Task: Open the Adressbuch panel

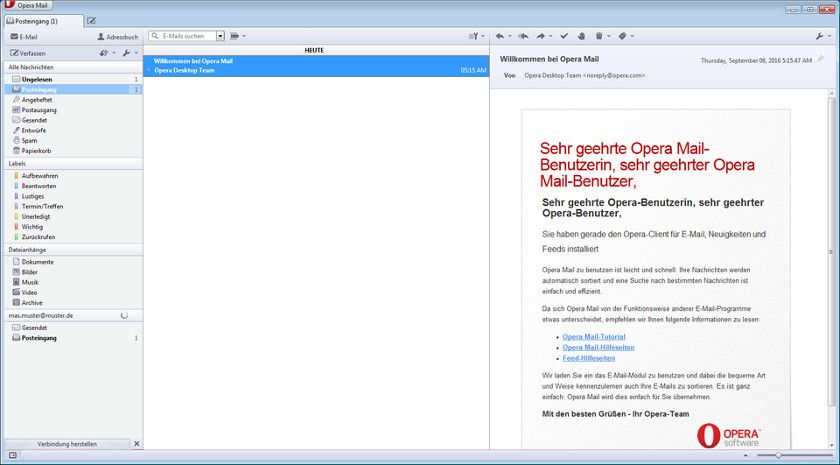Action: coord(117,37)
